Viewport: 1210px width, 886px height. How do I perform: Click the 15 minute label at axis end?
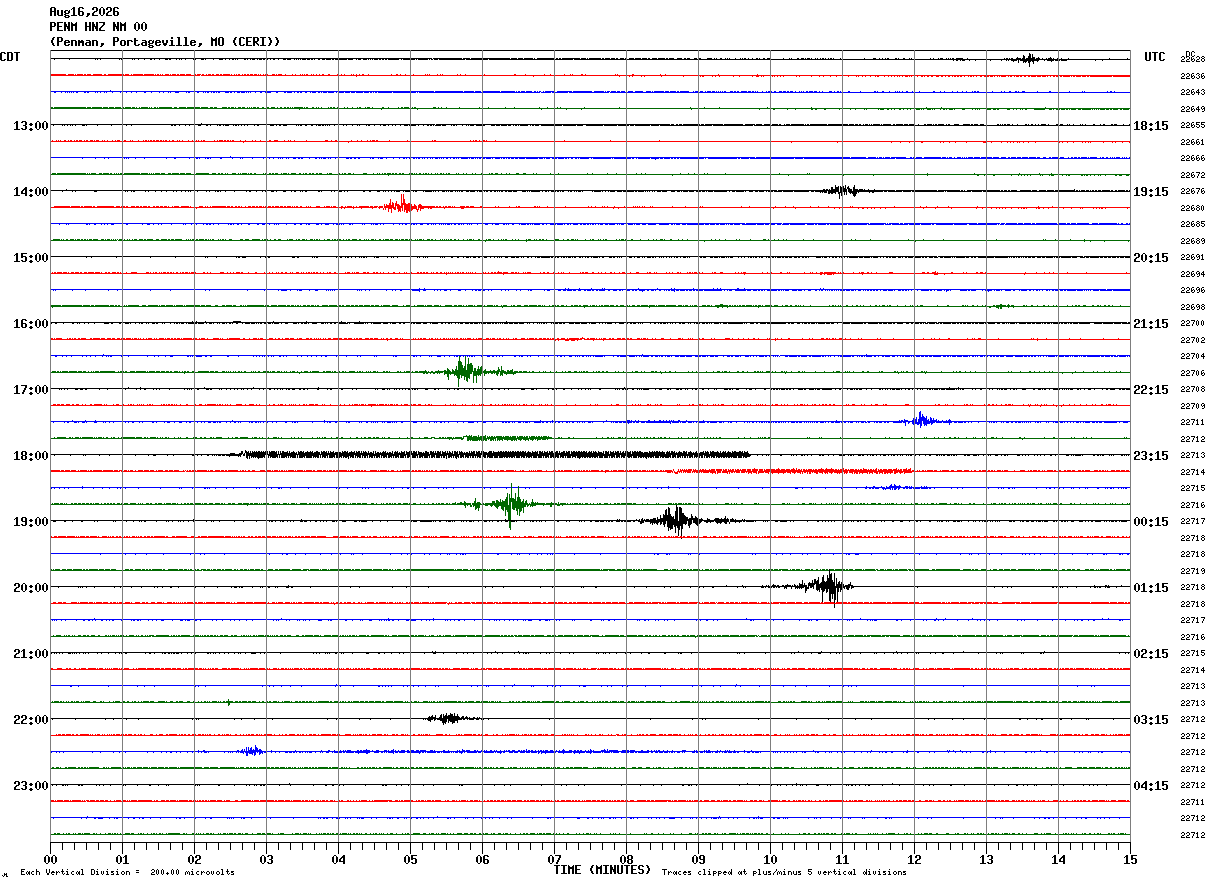click(x=1130, y=859)
